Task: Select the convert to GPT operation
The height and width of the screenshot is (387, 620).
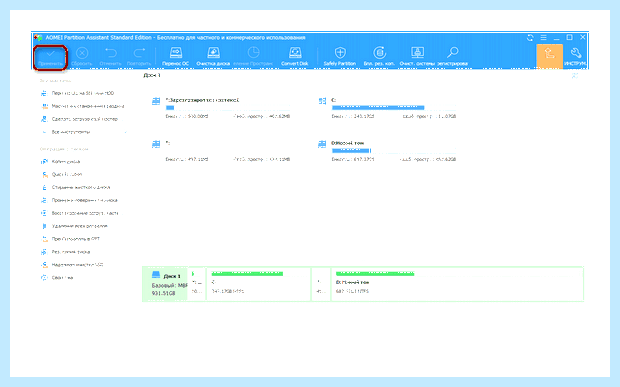Action: click(x=70, y=239)
